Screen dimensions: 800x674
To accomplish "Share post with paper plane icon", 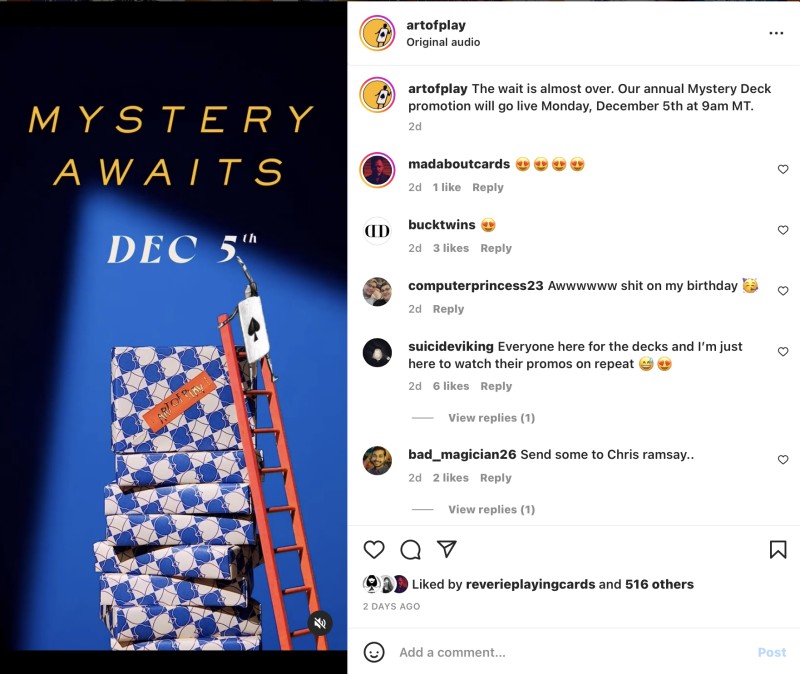I will point(446,549).
